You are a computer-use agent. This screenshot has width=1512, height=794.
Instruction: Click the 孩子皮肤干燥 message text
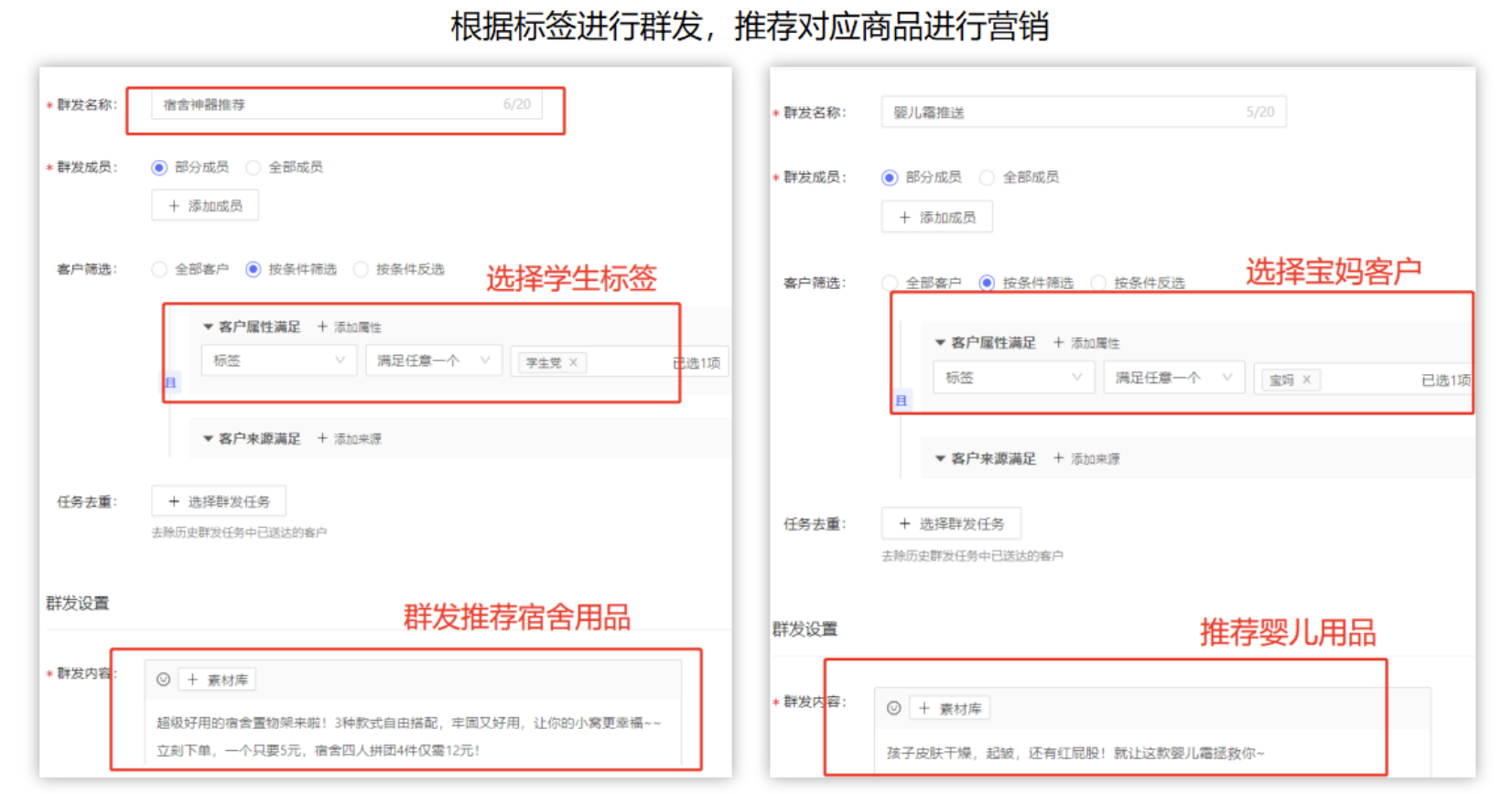[x=1075, y=753]
